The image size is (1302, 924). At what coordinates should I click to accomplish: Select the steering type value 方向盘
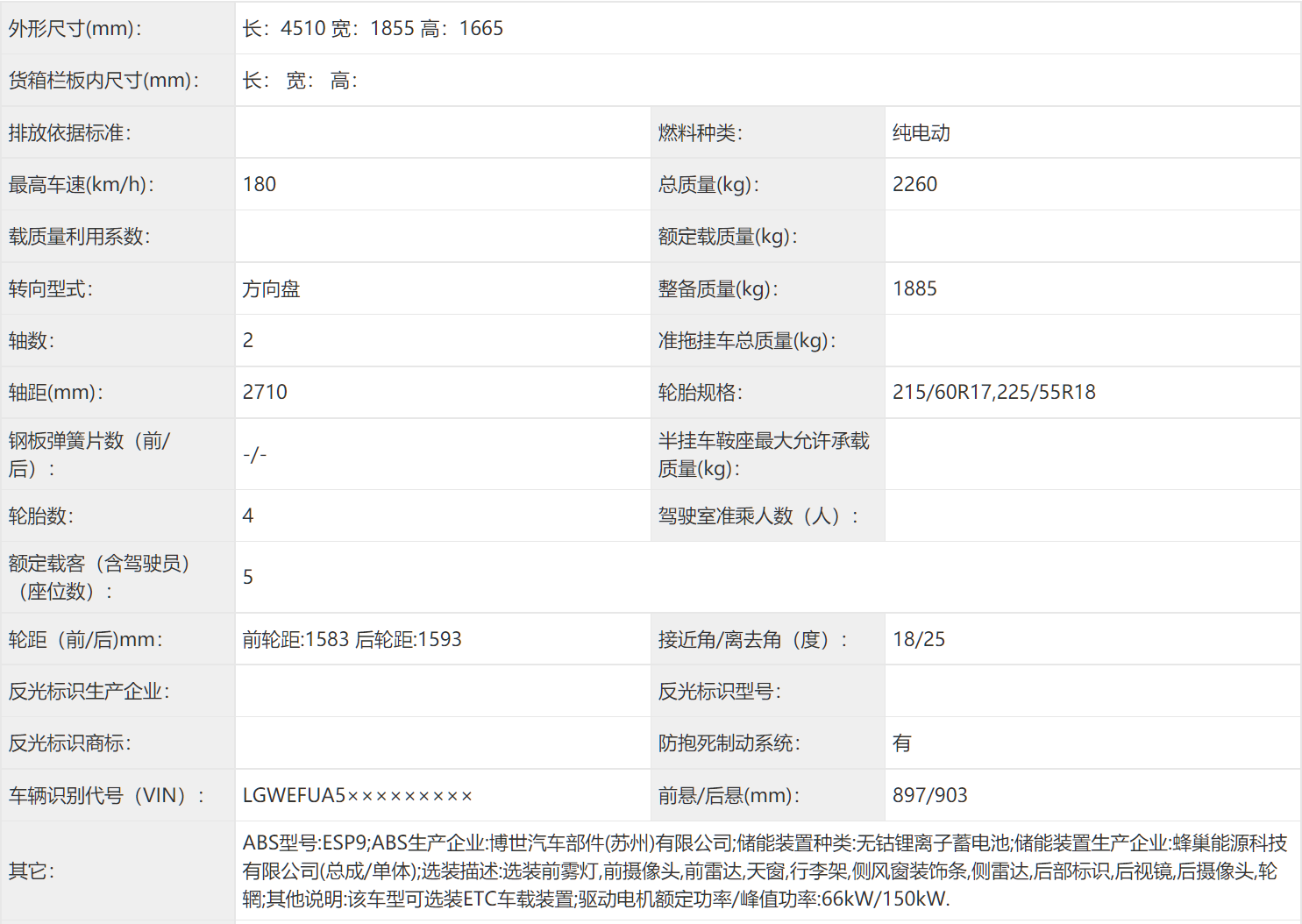pyautogui.click(x=271, y=289)
